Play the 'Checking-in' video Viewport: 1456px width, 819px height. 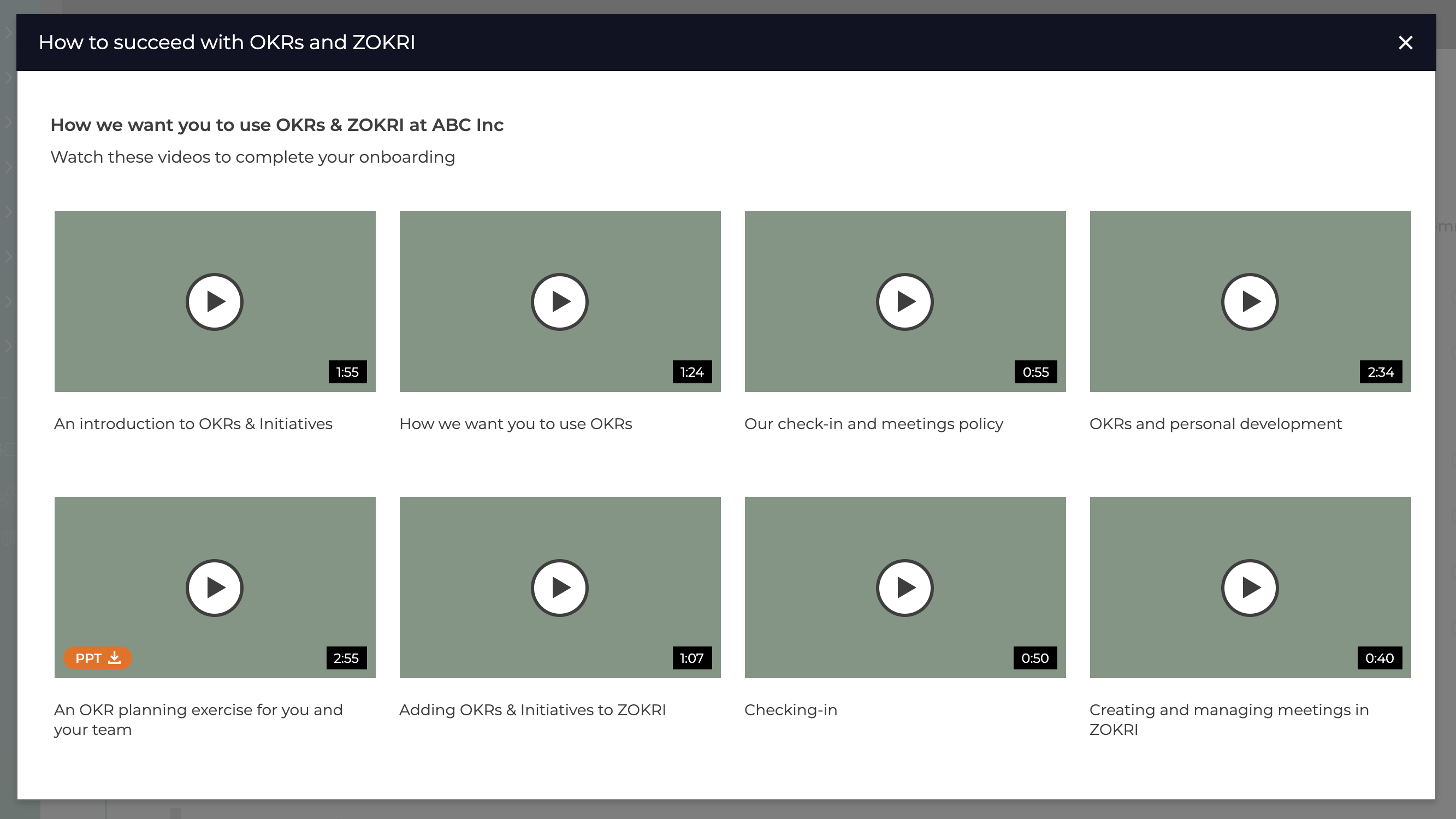tap(905, 588)
